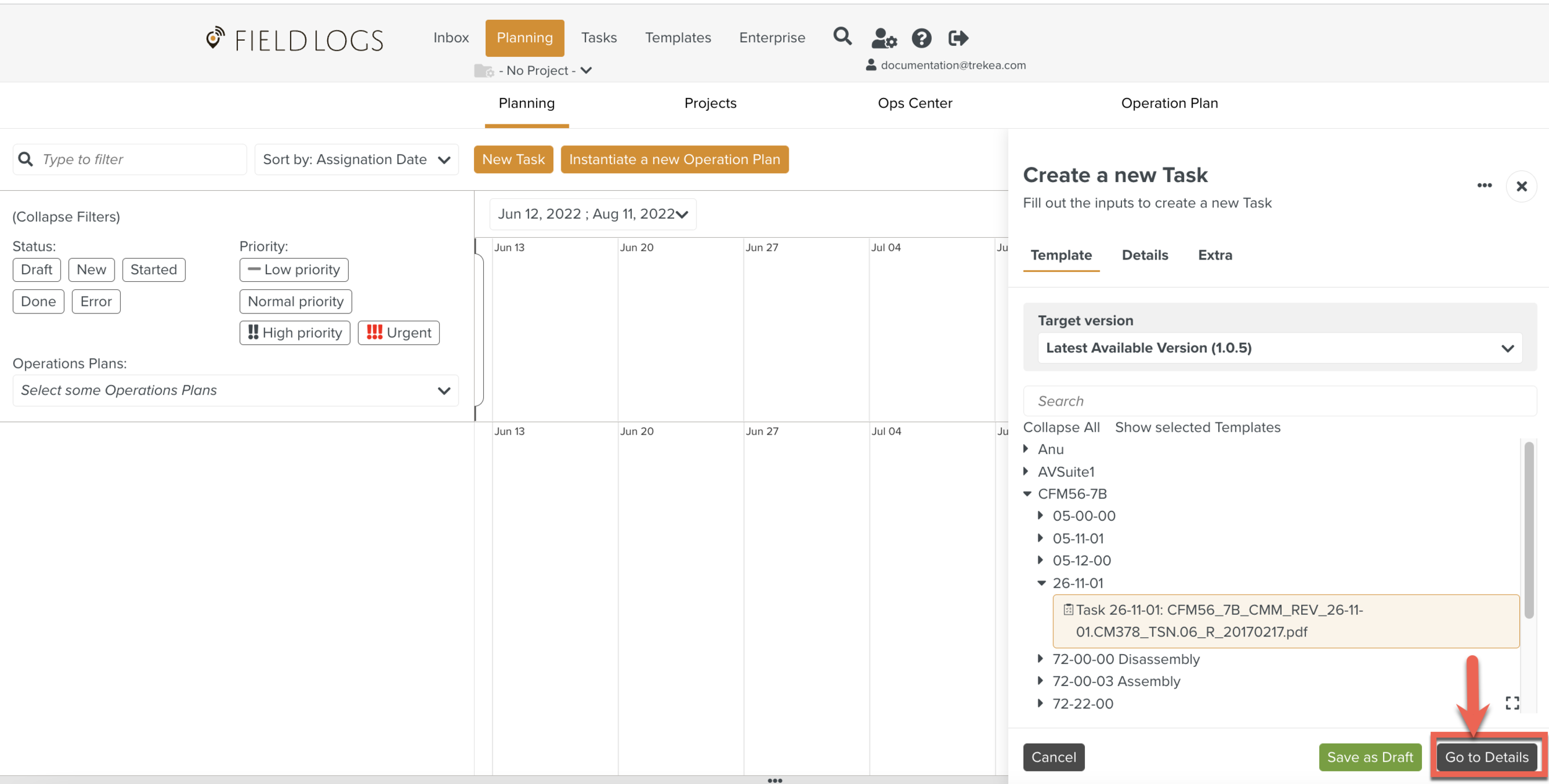Switch to the Ops Center sub-tab
The height and width of the screenshot is (784, 1549).
pos(915,103)
